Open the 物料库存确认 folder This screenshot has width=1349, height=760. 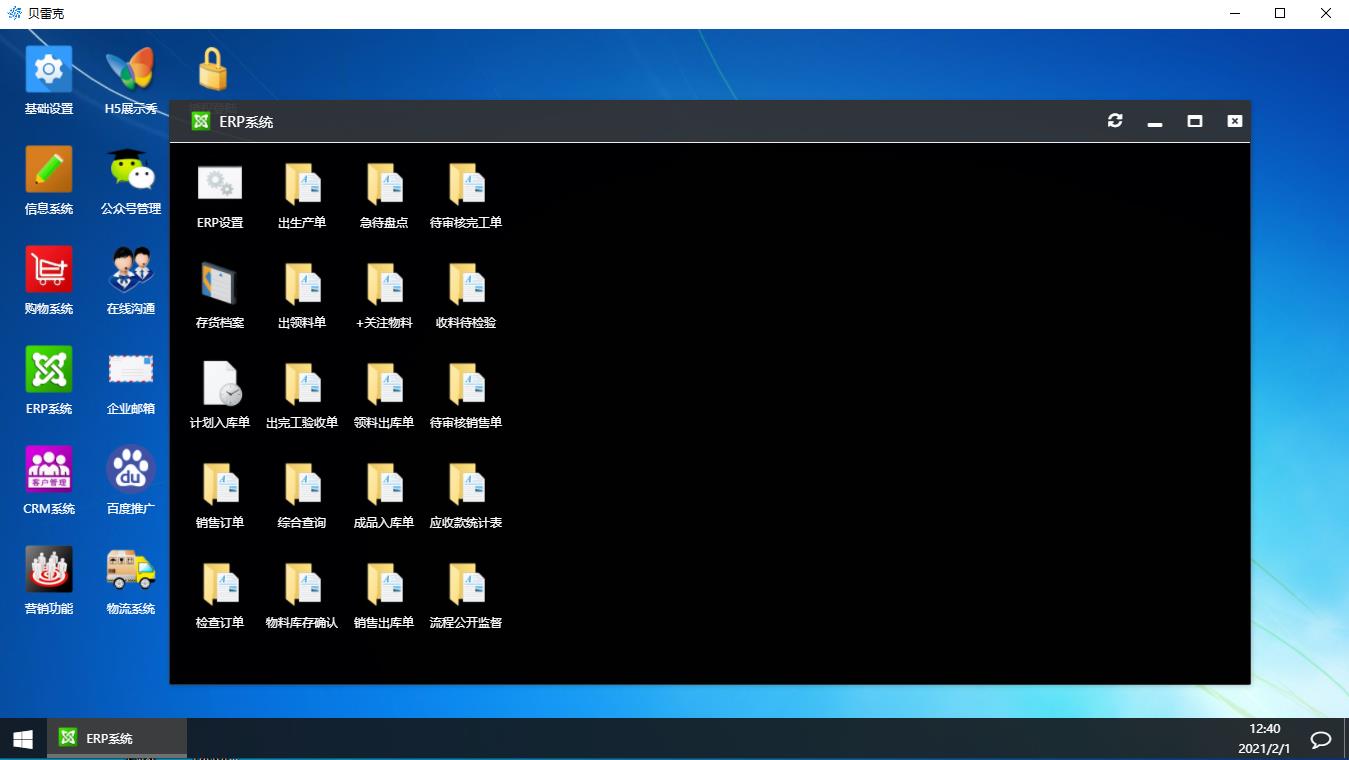pyautogui.click(x=302, y=585)
